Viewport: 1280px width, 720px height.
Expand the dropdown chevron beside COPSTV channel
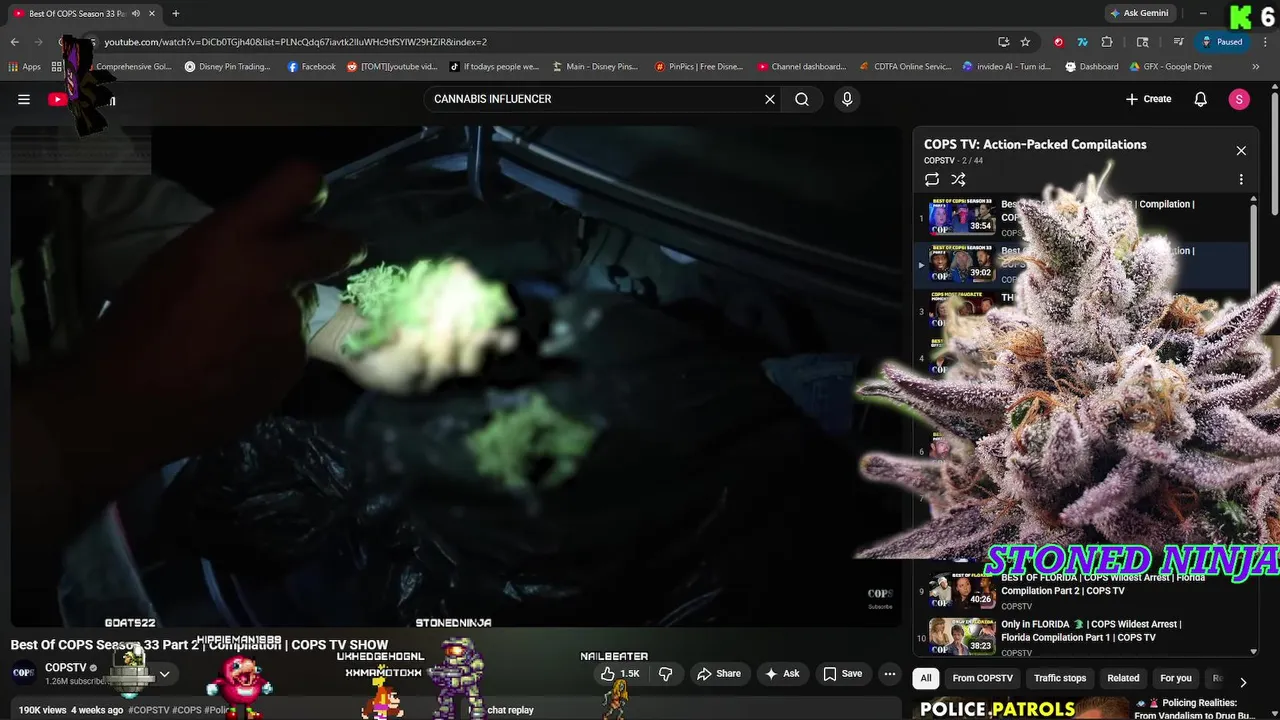pyautogui.click(x=164, y=674)
